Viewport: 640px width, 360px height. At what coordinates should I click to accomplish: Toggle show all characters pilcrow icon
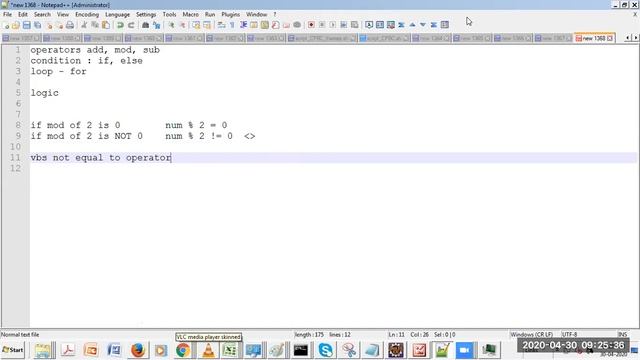click(232, 25)
